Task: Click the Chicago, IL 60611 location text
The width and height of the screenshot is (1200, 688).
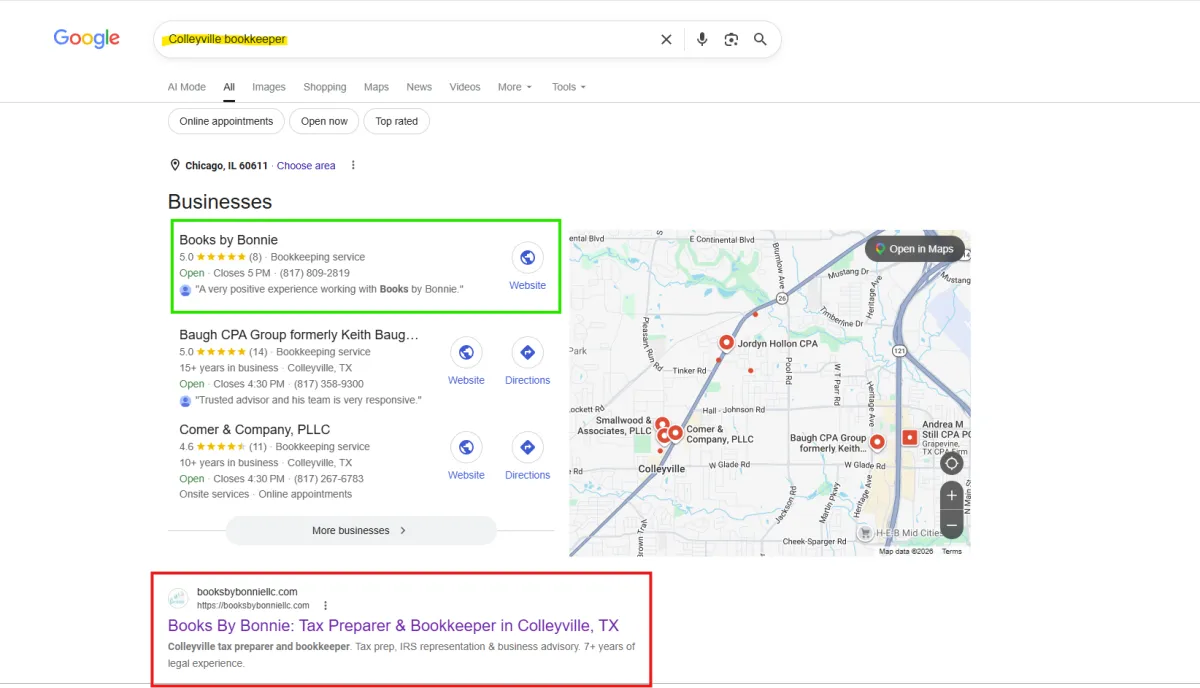Action: pos(227,166)
